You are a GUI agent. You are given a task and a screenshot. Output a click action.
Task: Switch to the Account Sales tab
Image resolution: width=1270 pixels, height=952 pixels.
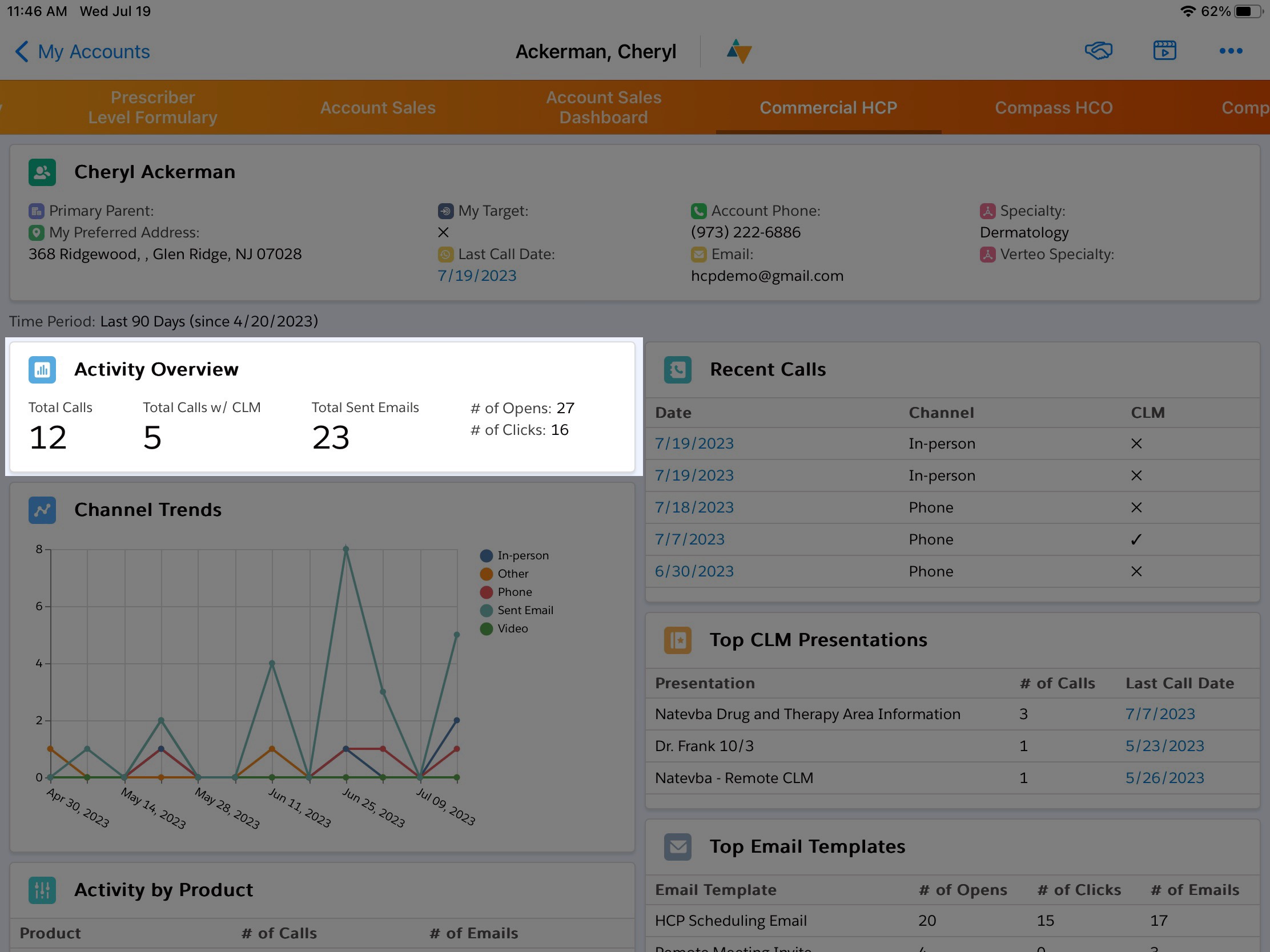(x=377, y=107)
